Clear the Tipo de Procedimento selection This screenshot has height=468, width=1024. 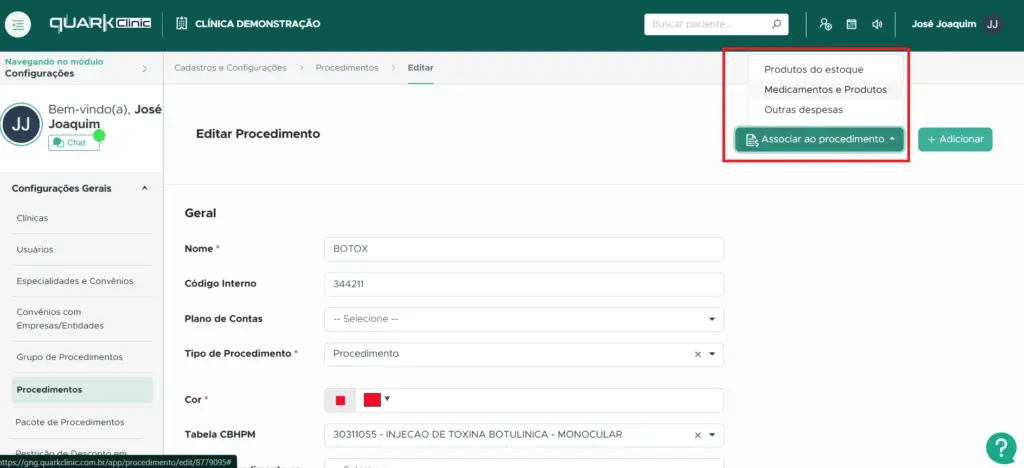click(697, 354)
